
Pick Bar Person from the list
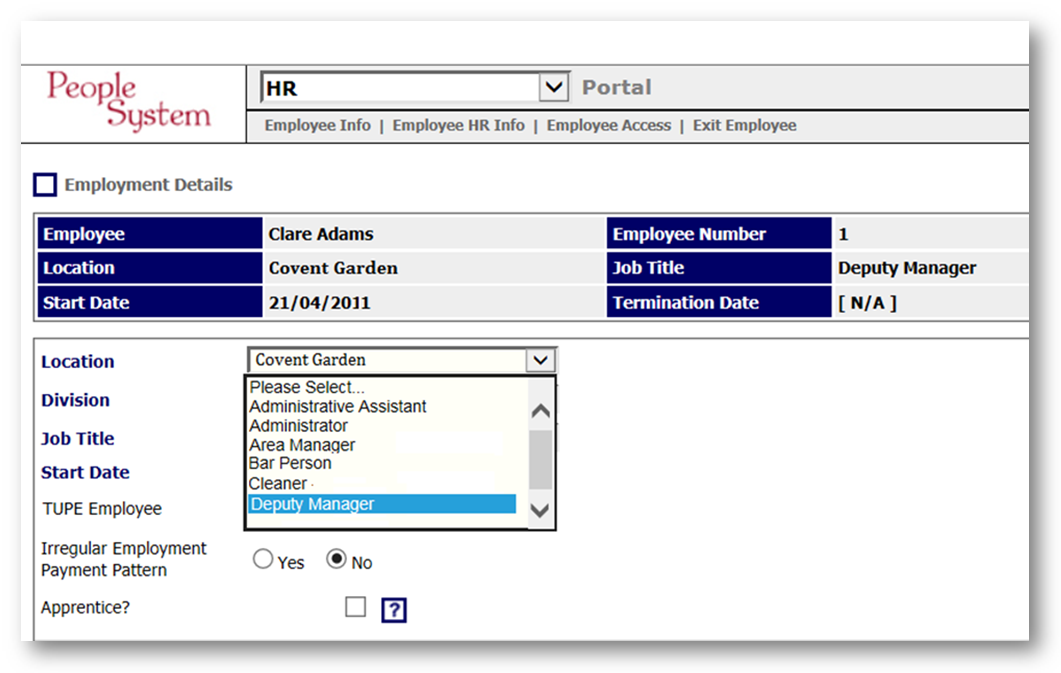(290, 464)
